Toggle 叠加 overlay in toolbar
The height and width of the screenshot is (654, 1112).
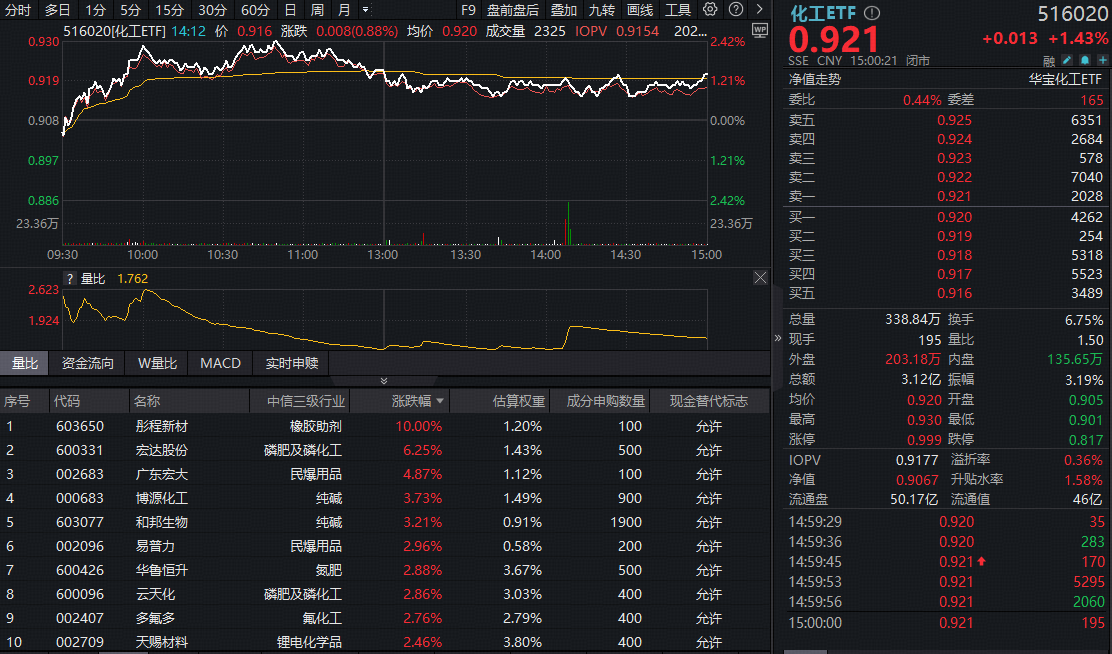[564, 10]
